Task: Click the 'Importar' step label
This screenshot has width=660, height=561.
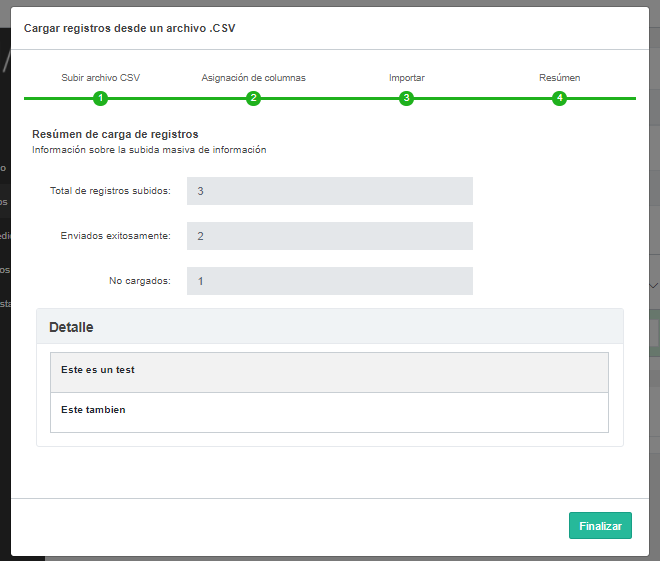Action: pyautogui.click(x=407, y=78)
